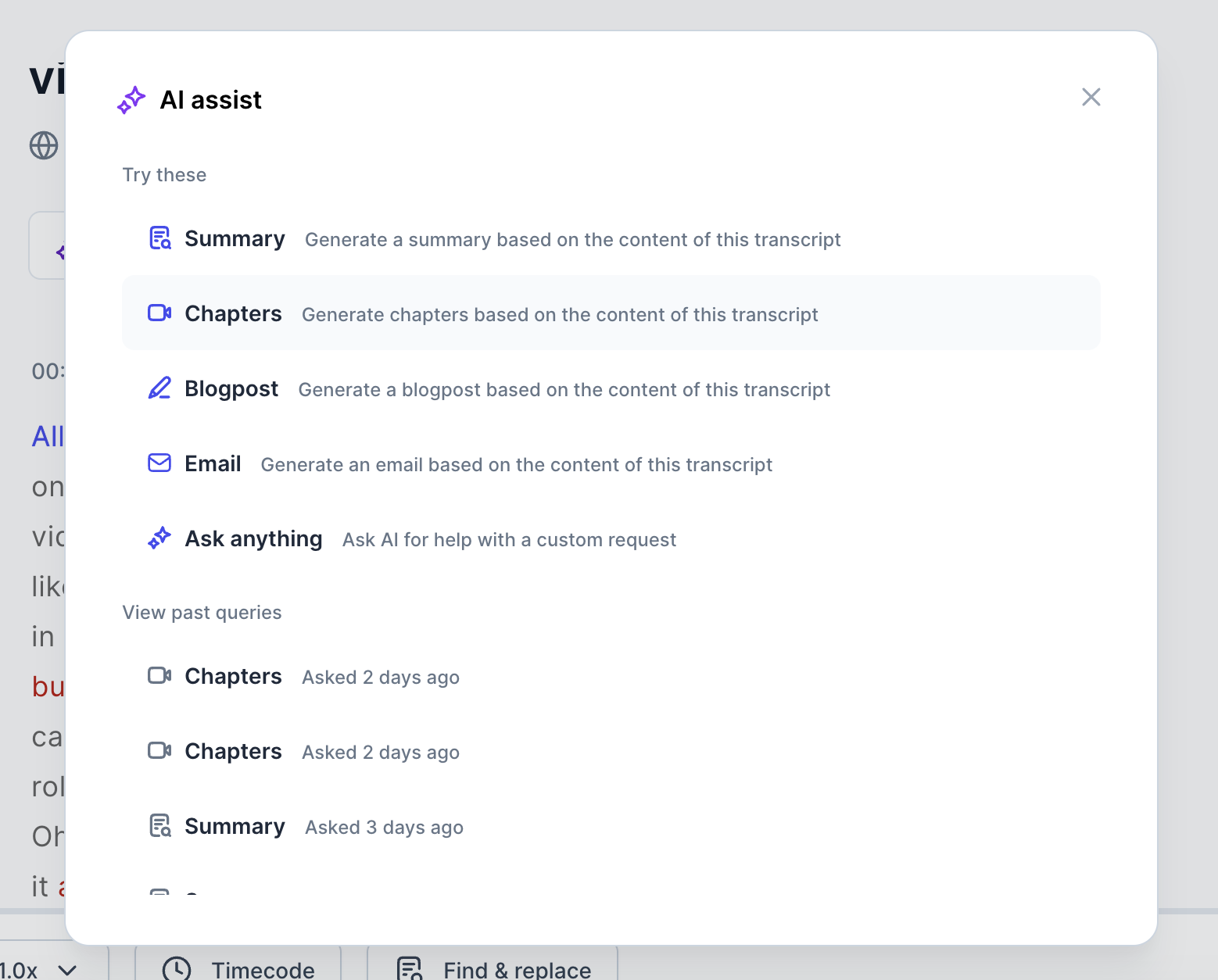Close the AI assist dialog

click(1091, 97)
